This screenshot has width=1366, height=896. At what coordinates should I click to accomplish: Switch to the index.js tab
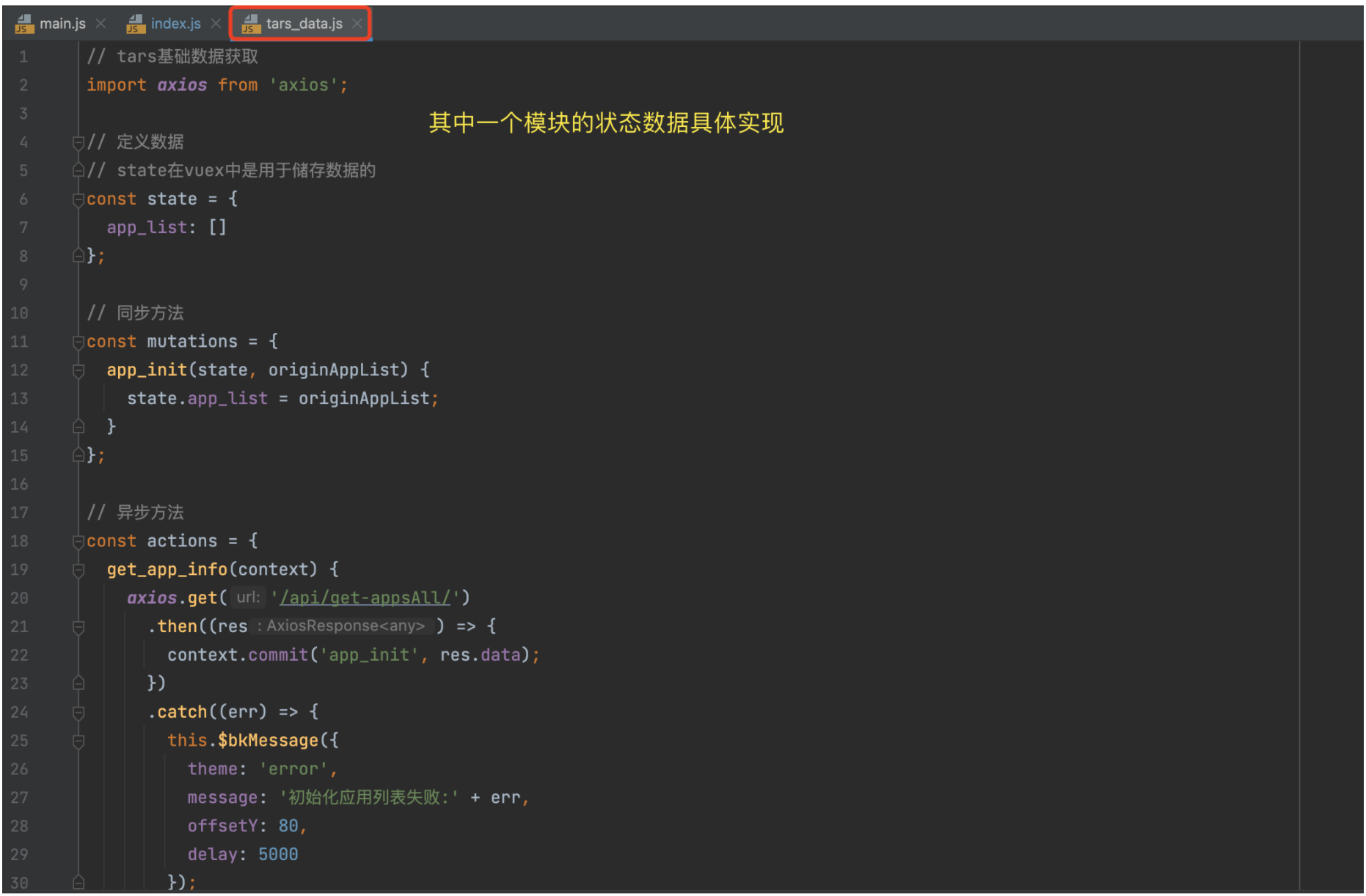pyautogui.click(x=175, y=23)
